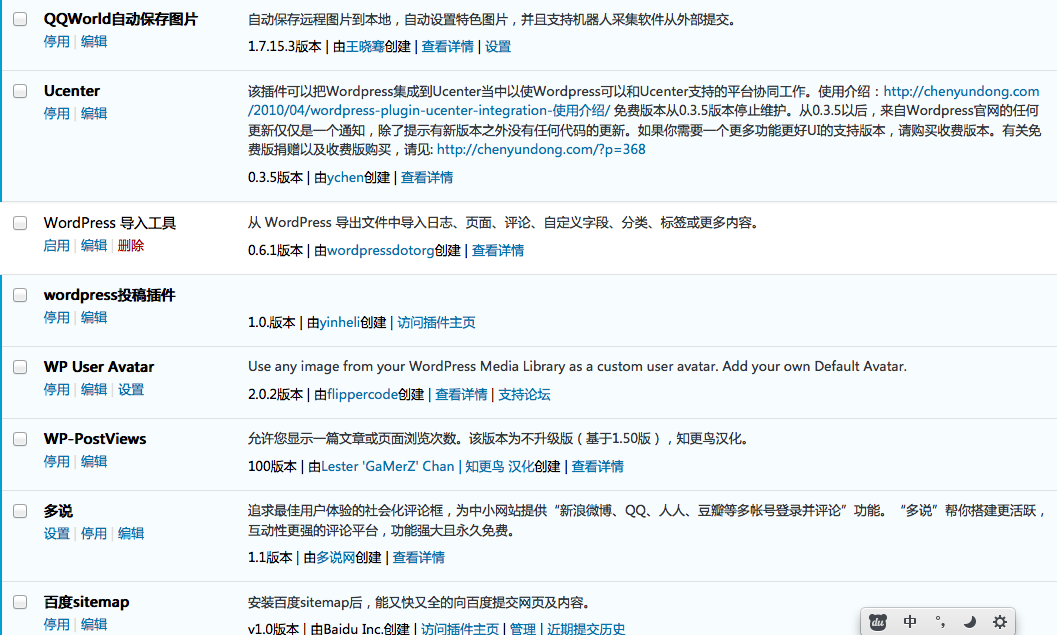This screenshot has width=1057, height=635.
Task: Activate WordPress 导入工具 via 启用
Action: [x=57, y=245]
